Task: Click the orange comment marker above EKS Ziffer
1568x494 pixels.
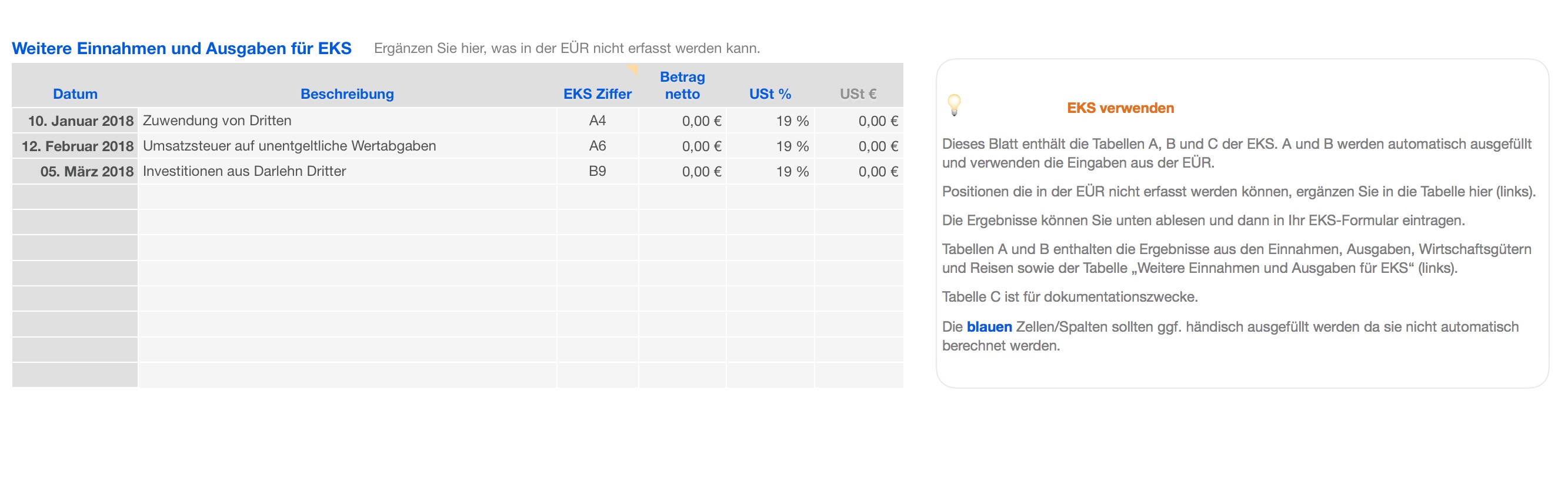Action: (x=633, y=69)
